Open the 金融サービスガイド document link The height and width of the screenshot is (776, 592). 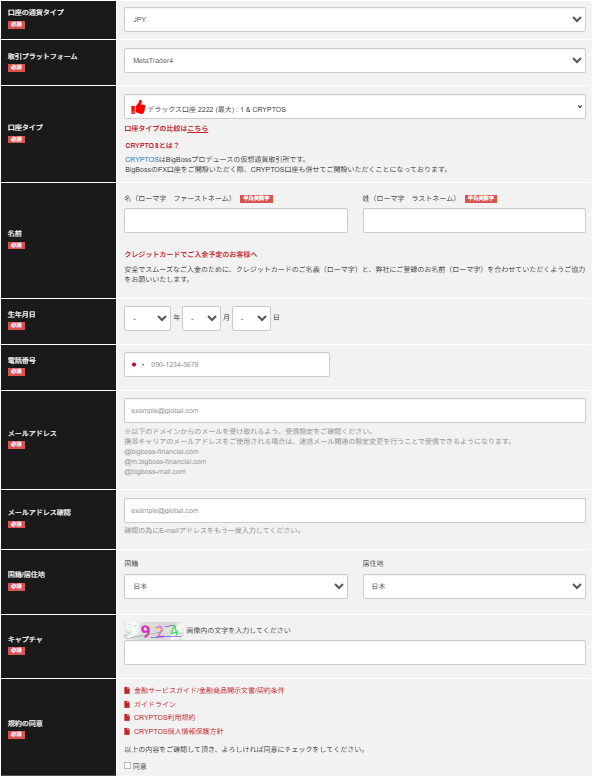point(209,690)
